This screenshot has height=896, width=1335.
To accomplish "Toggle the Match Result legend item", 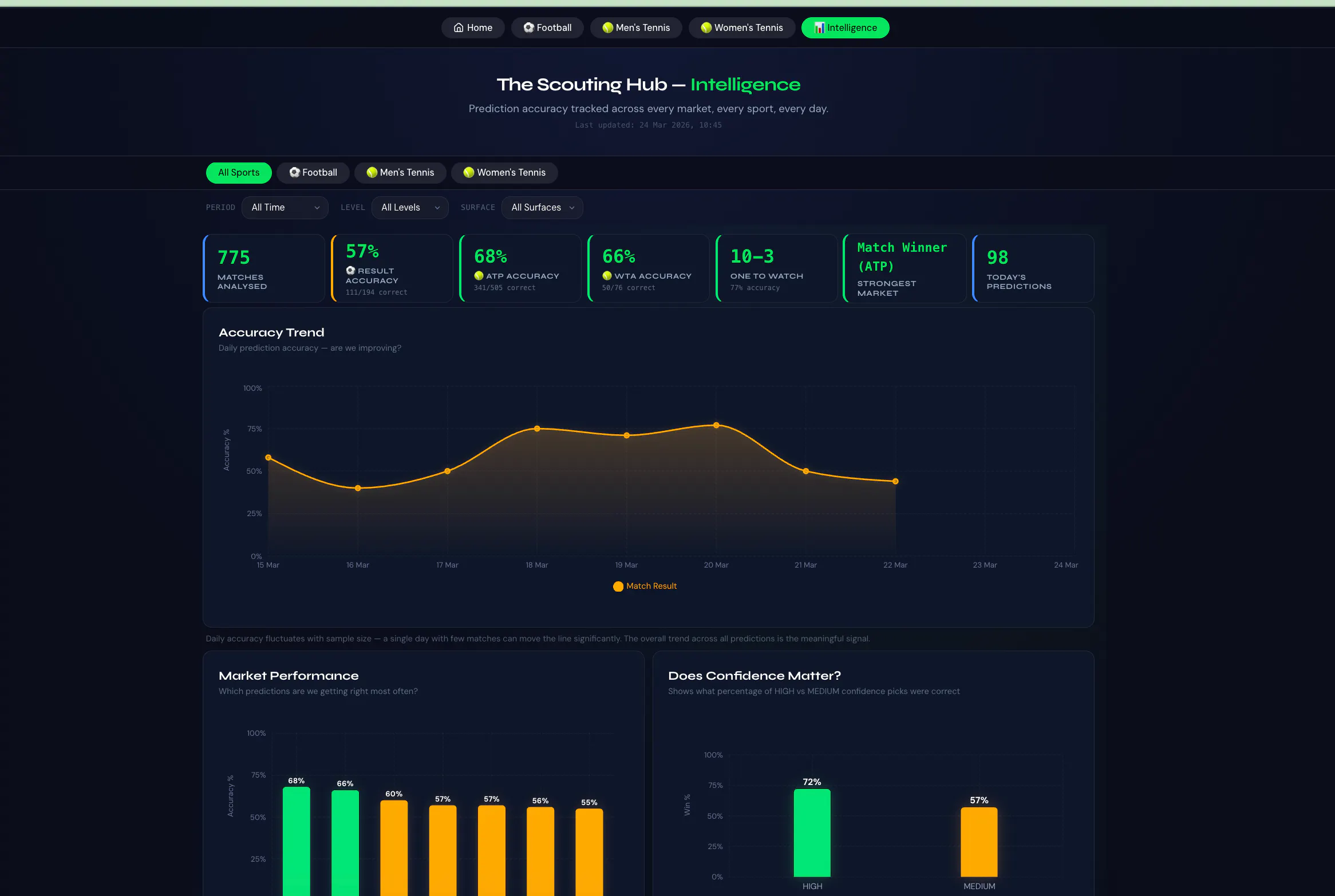I will (645, 586).
